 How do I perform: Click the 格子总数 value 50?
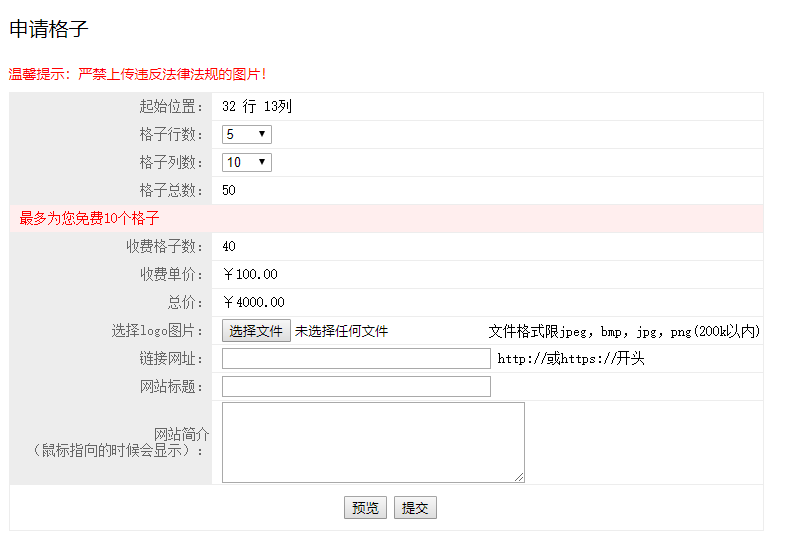coord(229,190)
